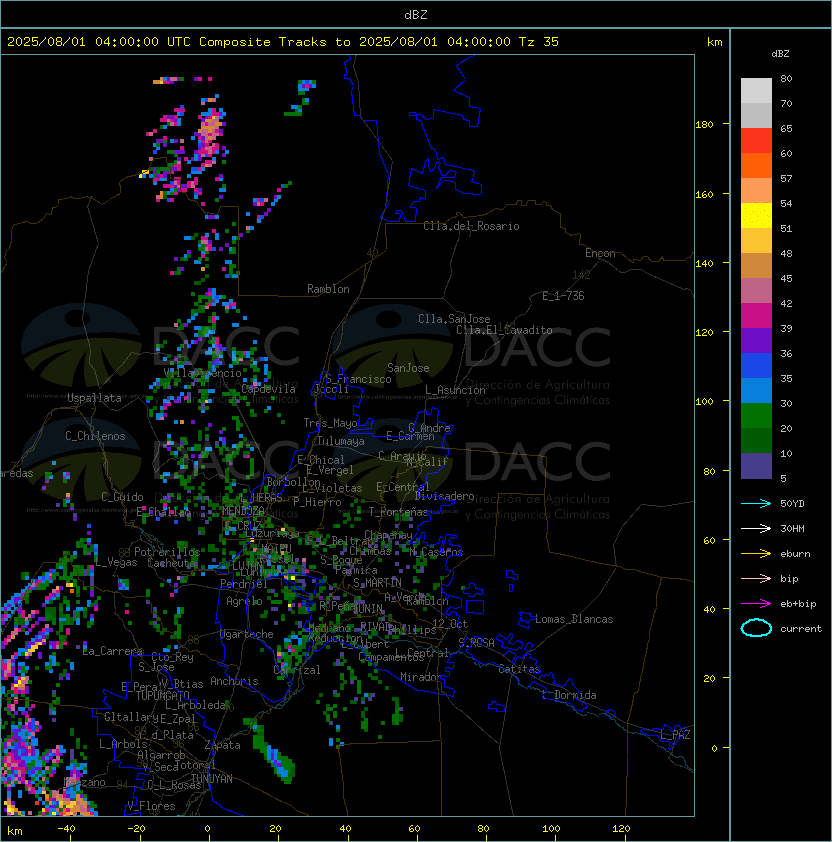
Task: Click the '100' km mark on the right axis
Action: pyautogui.click(x=704, y=402)
